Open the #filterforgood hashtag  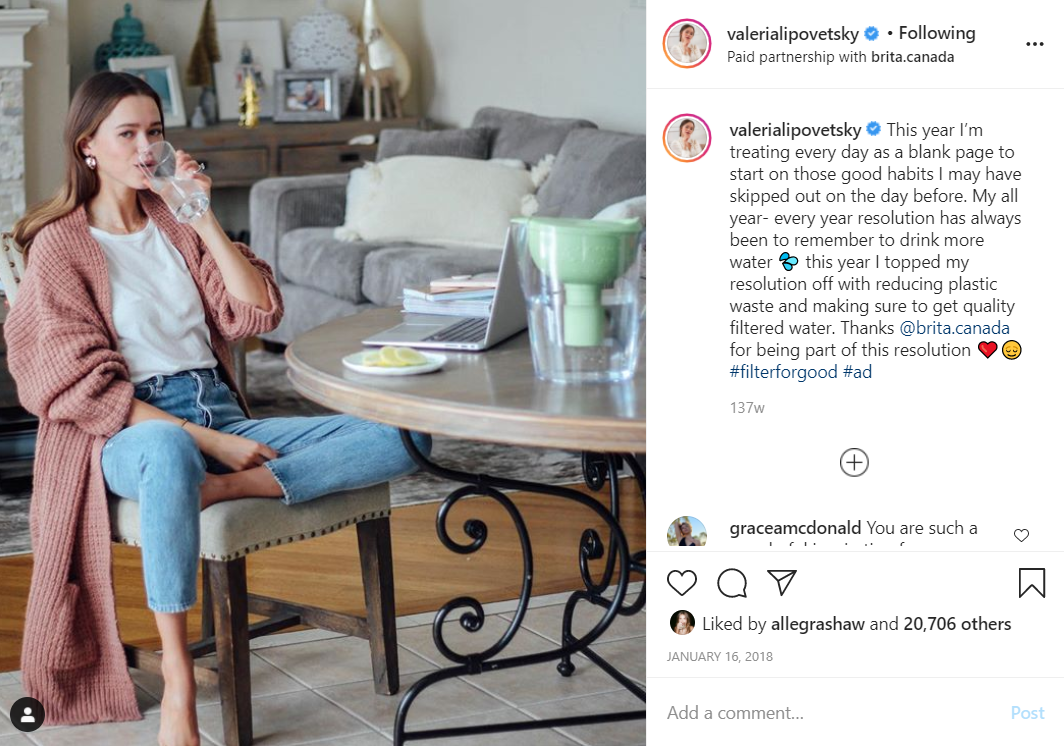(783, 372)
